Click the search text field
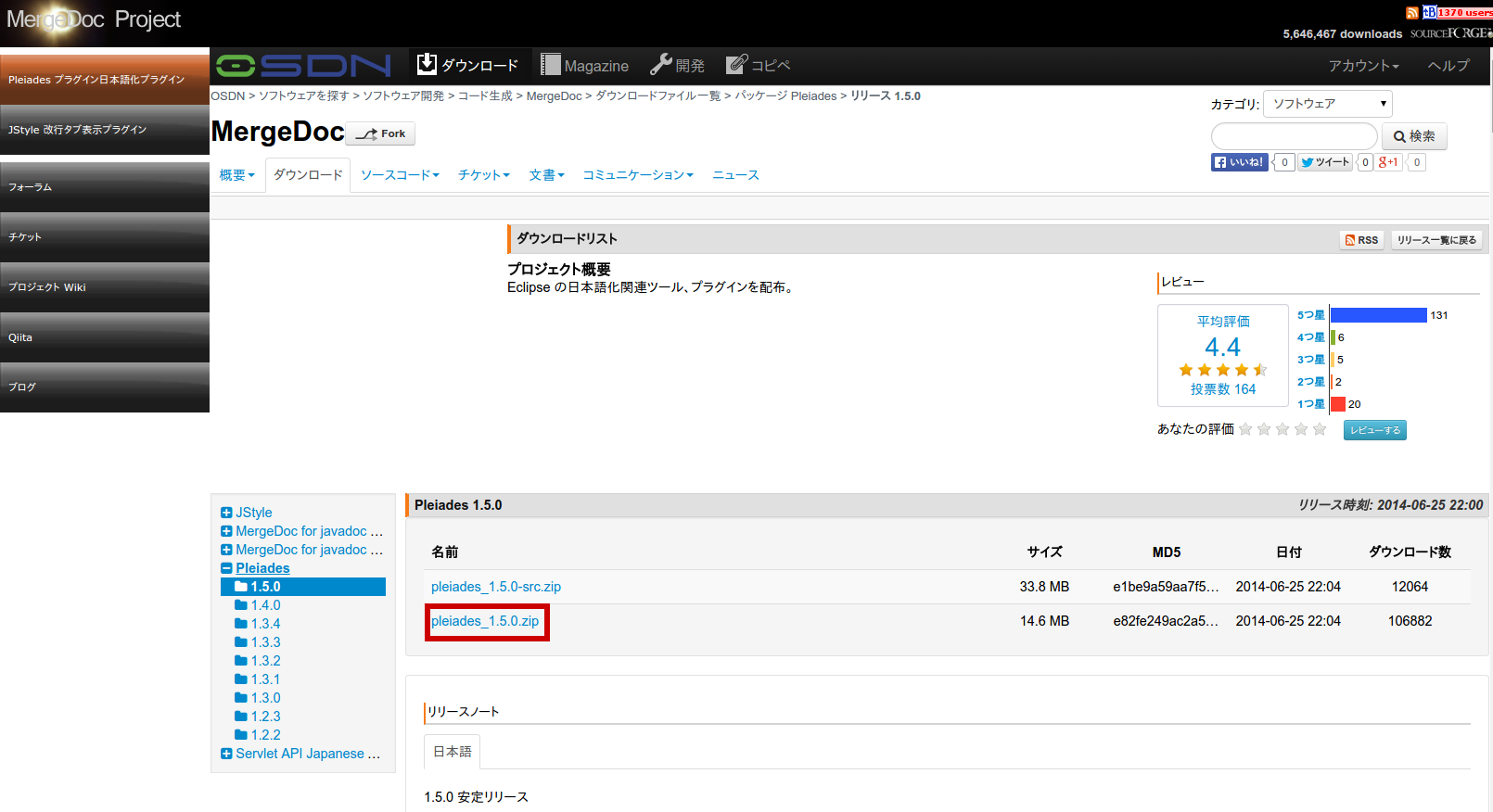The image size is (1493, 812). [x=1295, y=136]
